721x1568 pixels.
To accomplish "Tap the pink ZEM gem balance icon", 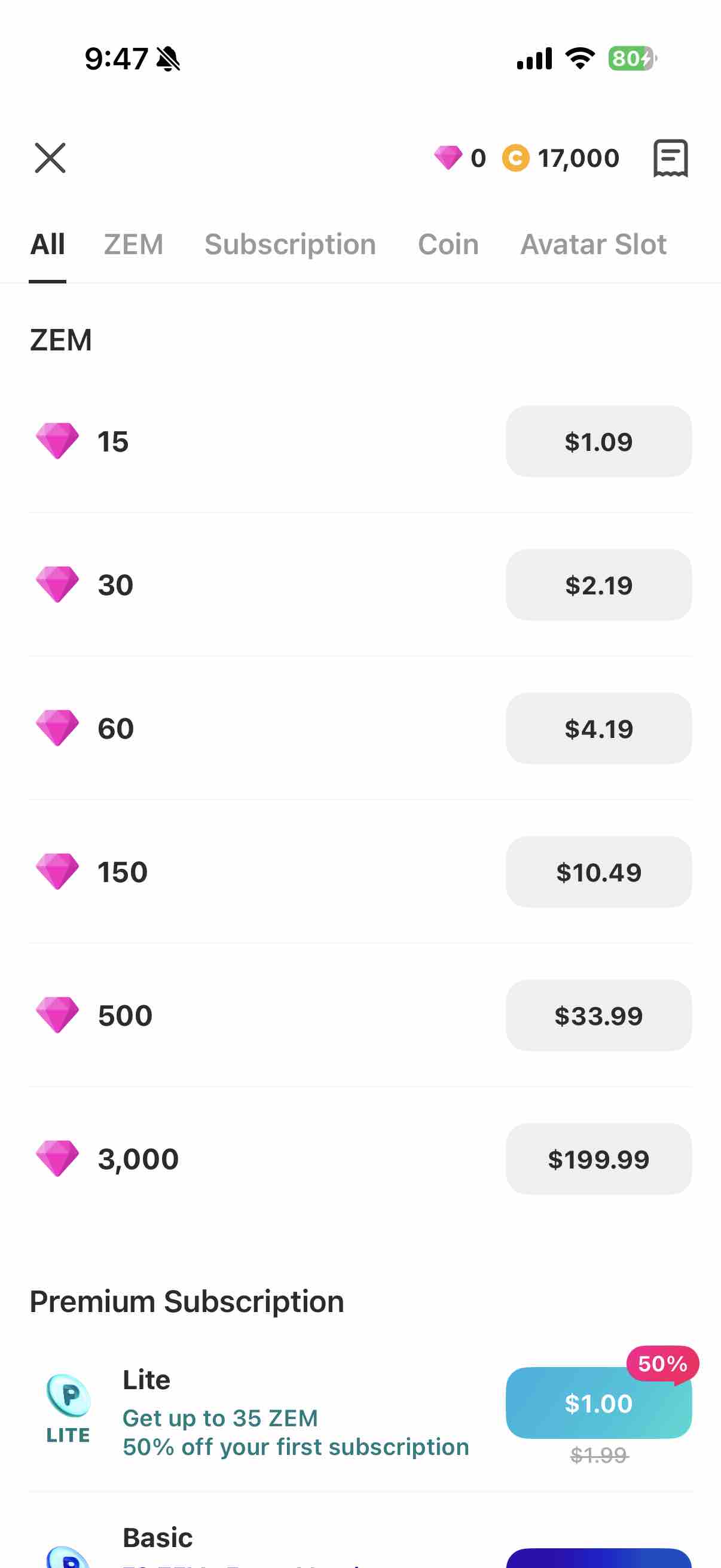I will [448, 158].
